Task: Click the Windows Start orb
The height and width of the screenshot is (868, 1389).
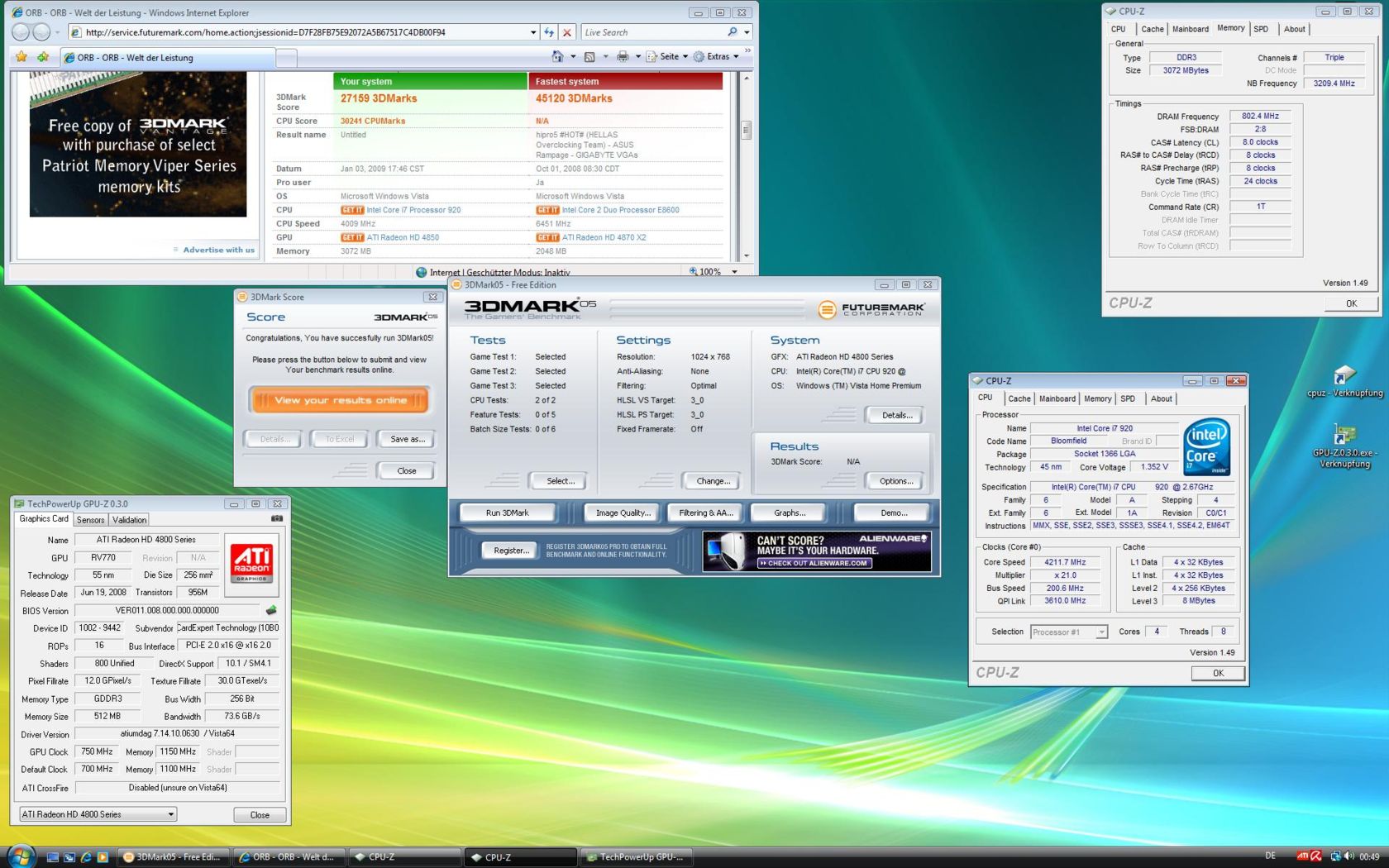Action: coord(20,855)
